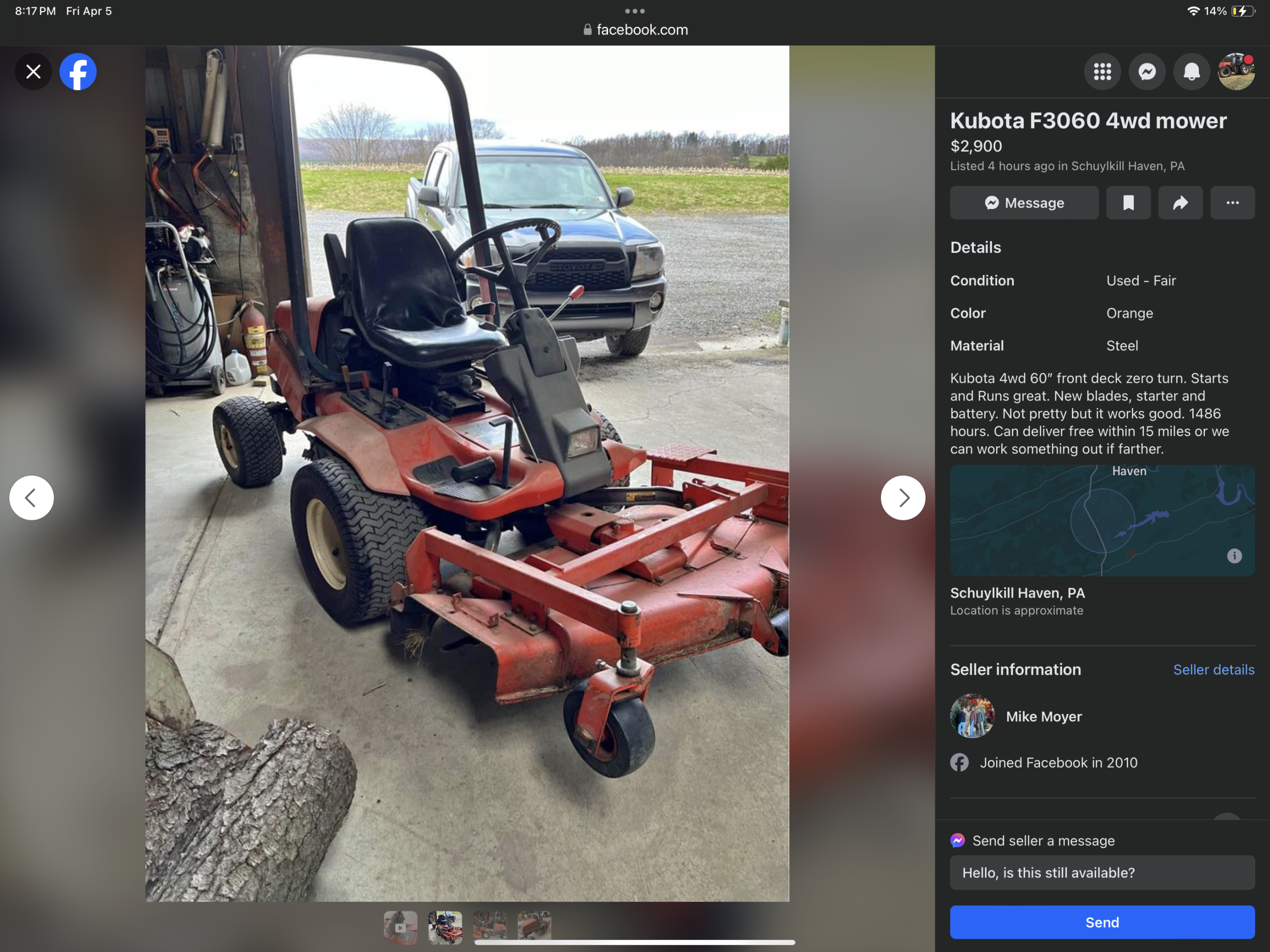Open more options ellipsis for listing

pos(1232,203)
